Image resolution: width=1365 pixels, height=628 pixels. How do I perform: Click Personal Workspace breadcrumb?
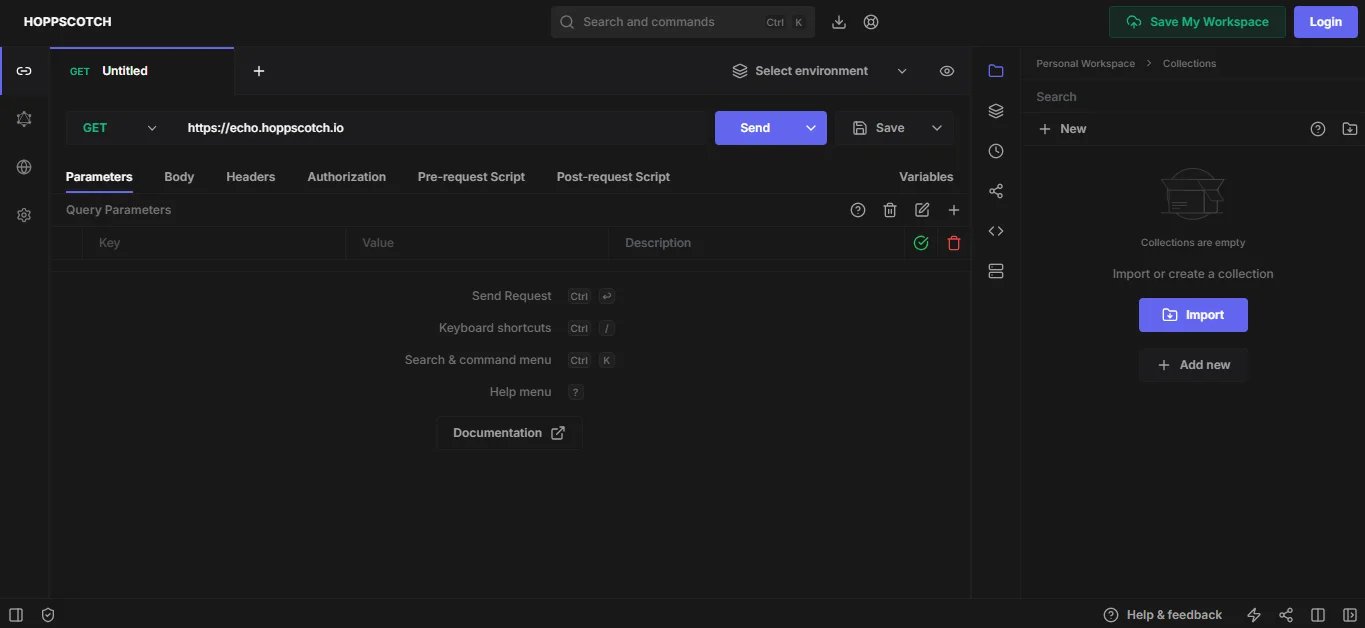tap(1085, 63)
